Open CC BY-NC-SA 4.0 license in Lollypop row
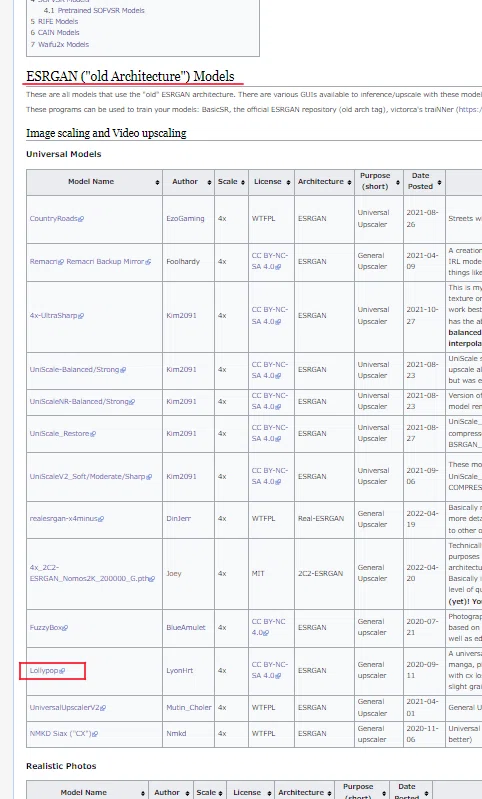Viewport: 482px width, 799px height. [x=270, y=670]
